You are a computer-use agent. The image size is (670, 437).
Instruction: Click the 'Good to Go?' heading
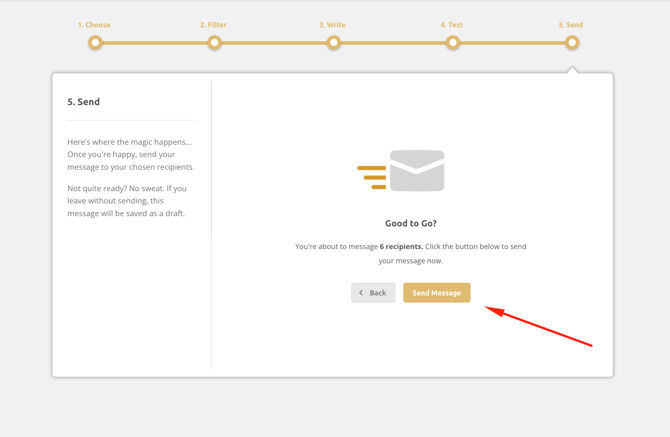[x=411, y=224]
